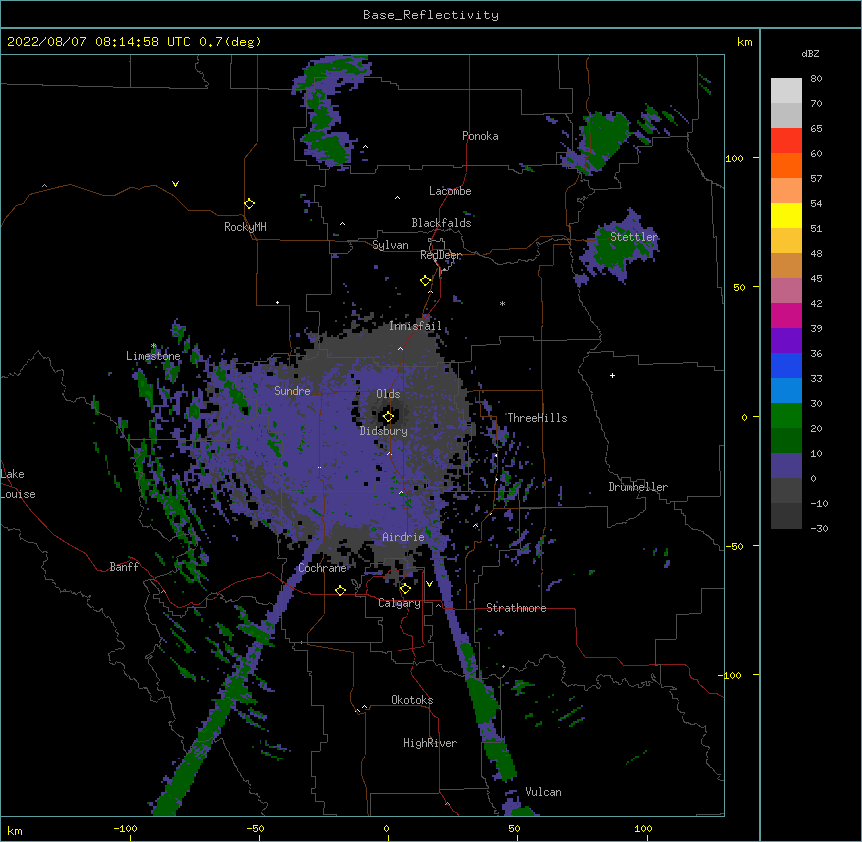Click the white asterisk marker east of Innisfail
The width and height of the screenshot is (862, 842).
(502, 303)
